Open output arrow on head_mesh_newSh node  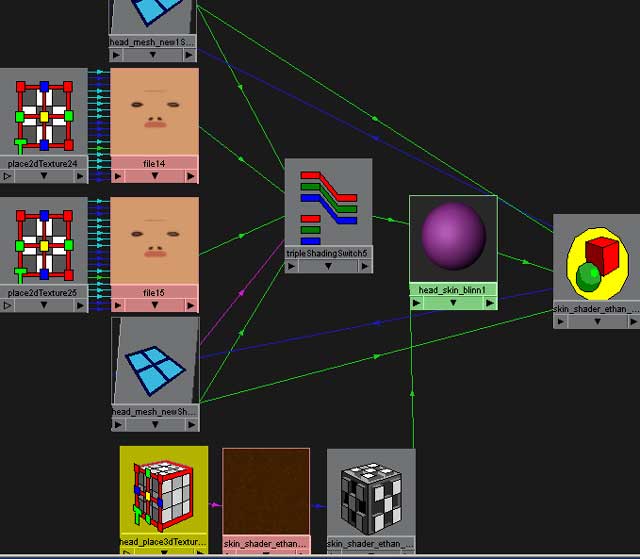click(x=191, y=425)
